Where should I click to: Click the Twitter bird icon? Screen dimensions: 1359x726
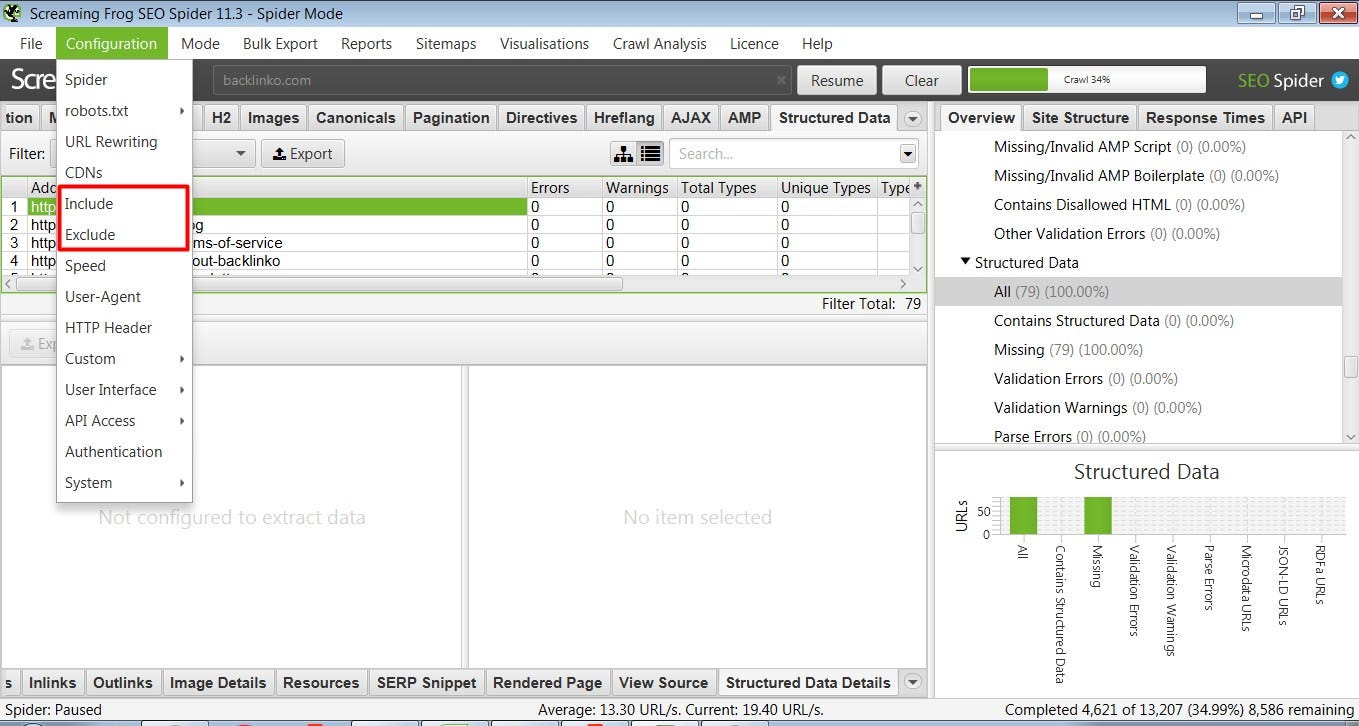pos(1340,81)
